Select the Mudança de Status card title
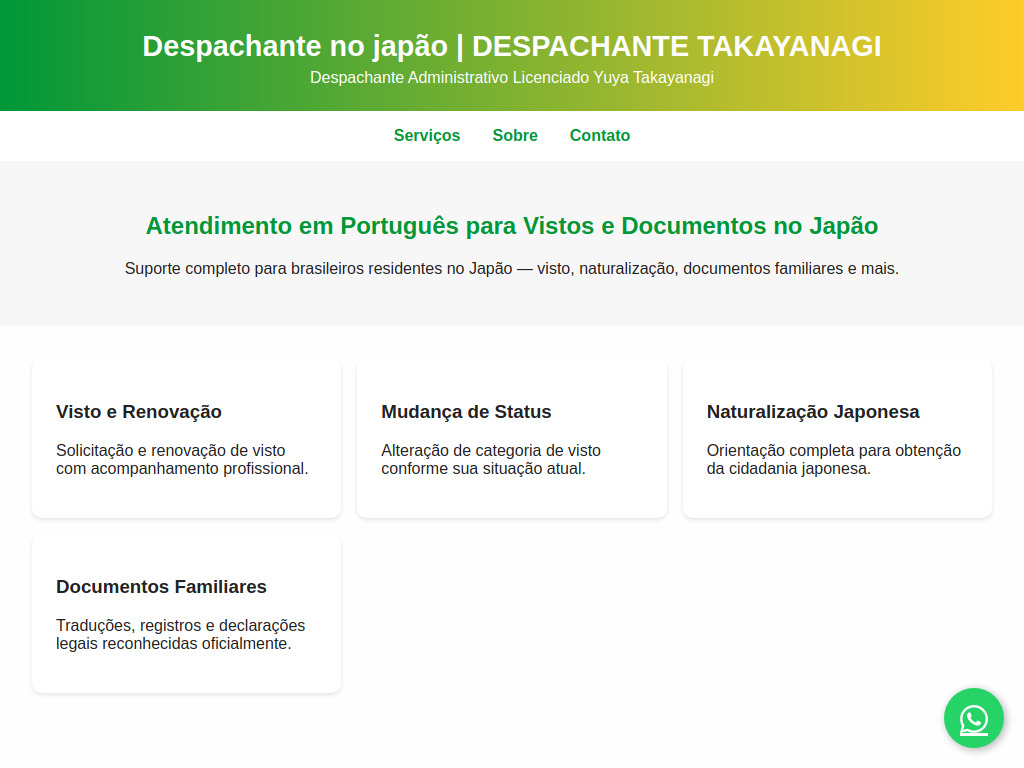1024x768 pixels. click(x=466, y=412)
